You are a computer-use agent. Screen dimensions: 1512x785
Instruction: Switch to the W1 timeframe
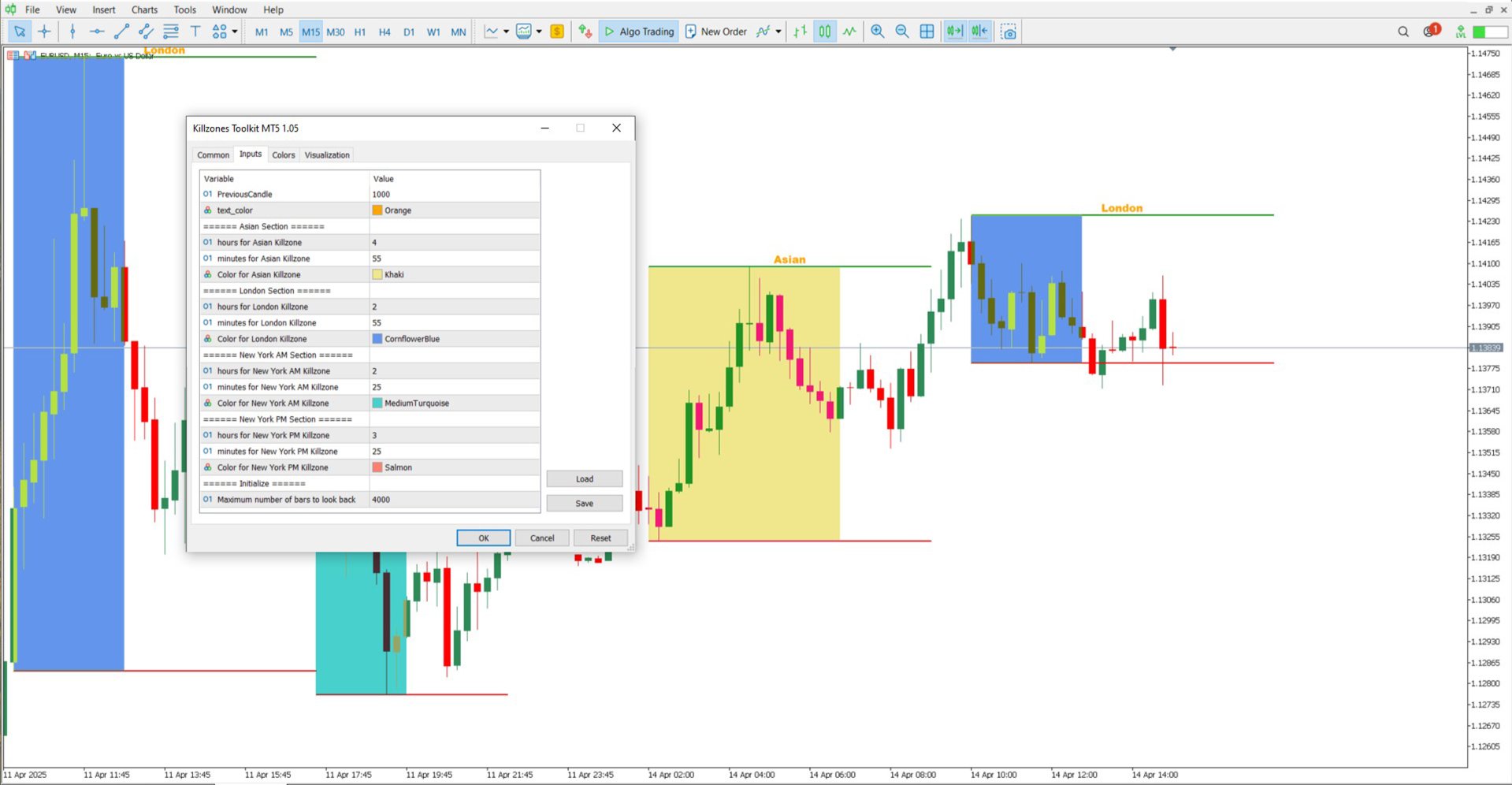(x=433, y=32)
